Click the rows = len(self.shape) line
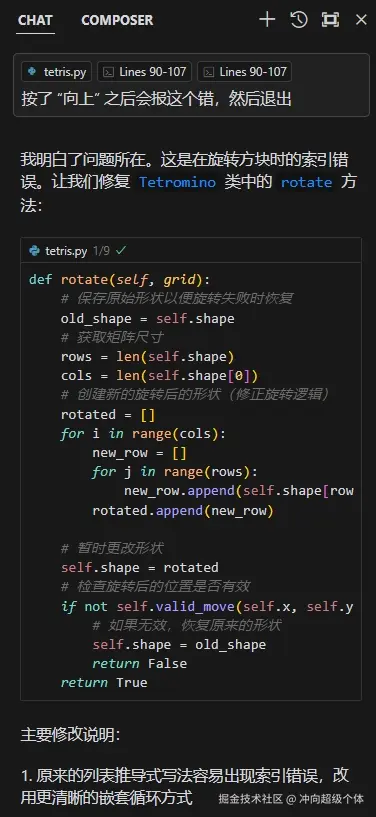 (x=147, y=357)
